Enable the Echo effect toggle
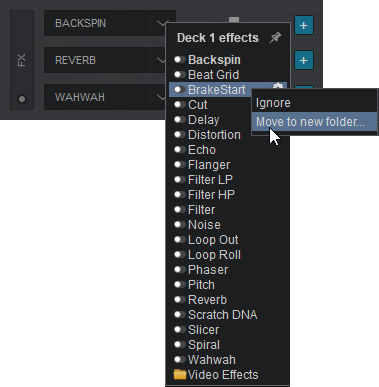 (180, 150)
